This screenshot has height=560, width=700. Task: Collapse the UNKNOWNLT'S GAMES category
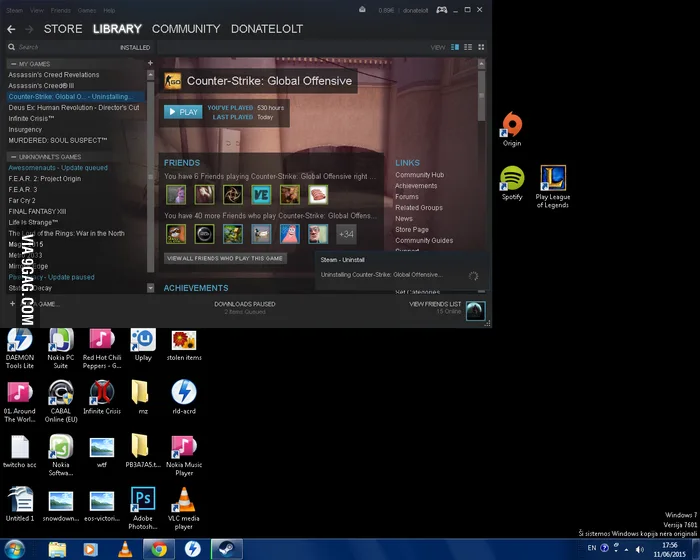click(x=14, y=157)
